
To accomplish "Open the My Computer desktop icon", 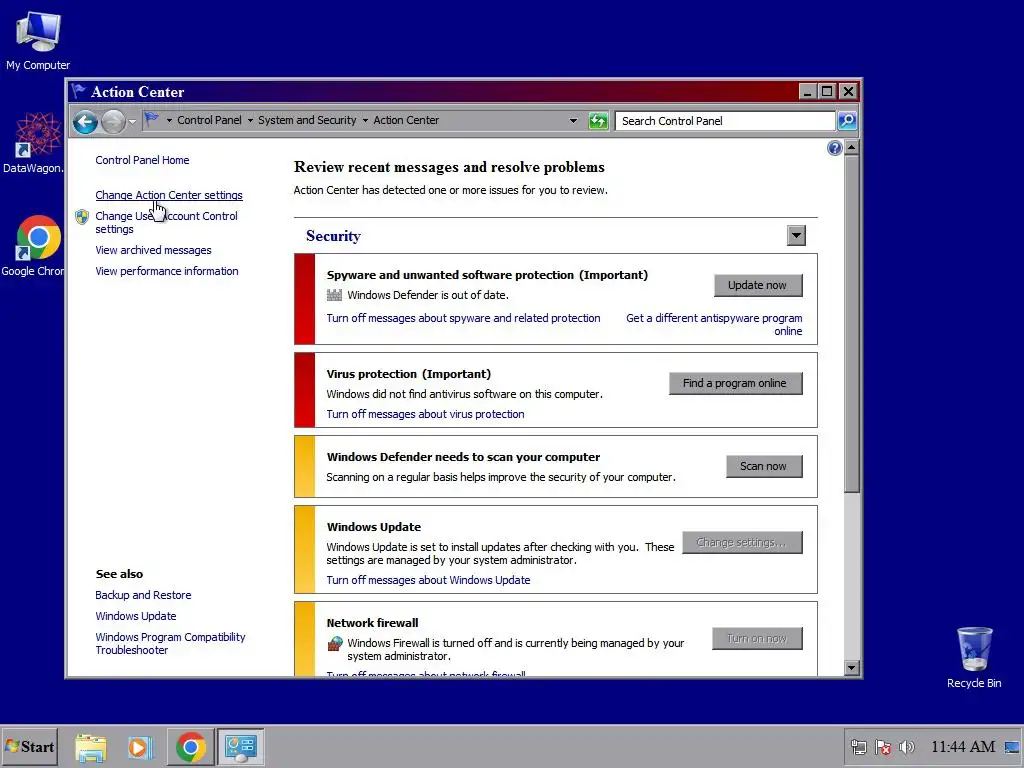I will [38, 40].
